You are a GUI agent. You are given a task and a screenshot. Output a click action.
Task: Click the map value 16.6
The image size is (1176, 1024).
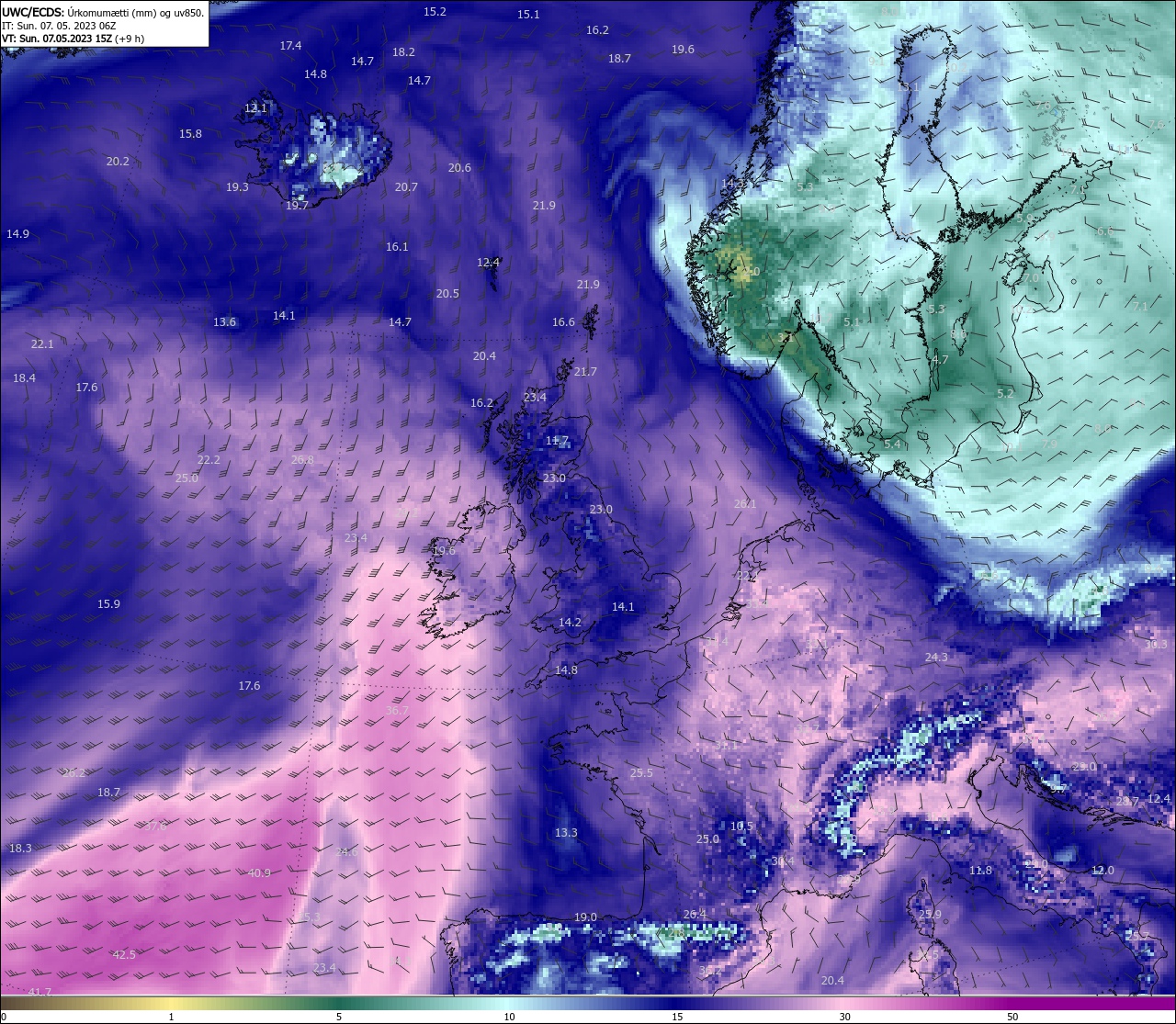point(563,322)
